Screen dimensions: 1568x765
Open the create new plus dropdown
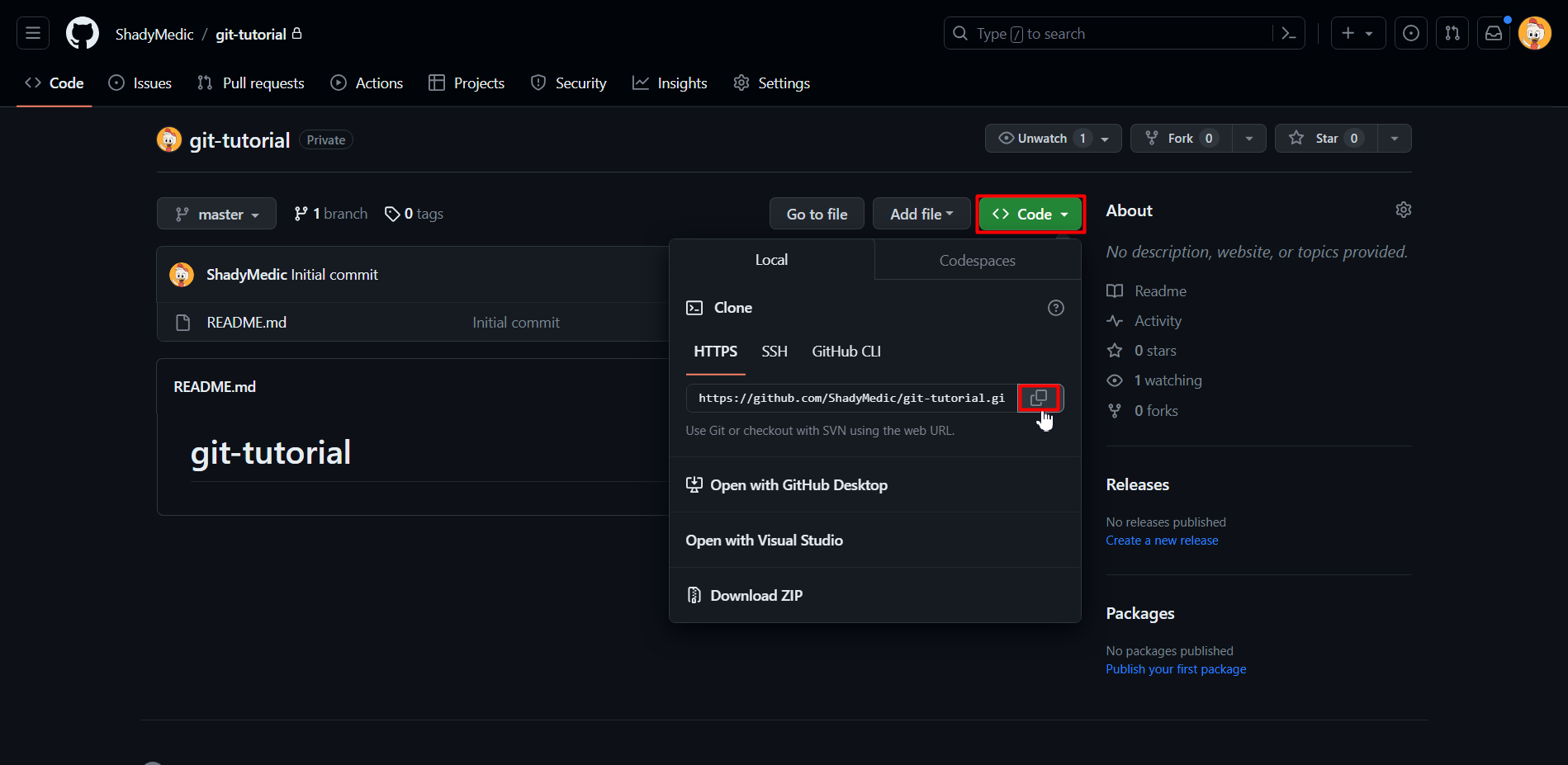(1357, 34)
